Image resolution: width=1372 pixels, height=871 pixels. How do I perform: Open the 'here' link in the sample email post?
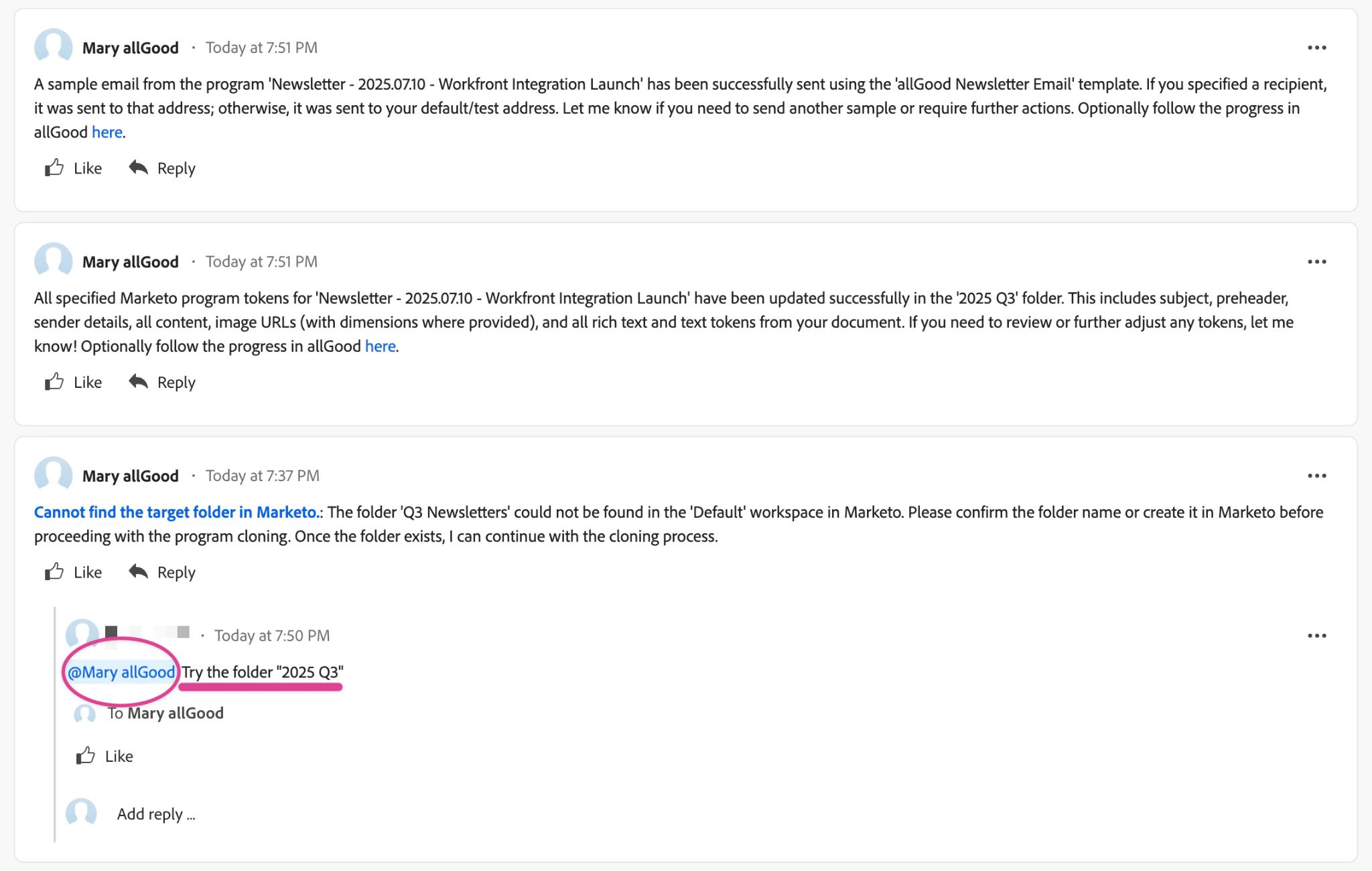(107, 131)
